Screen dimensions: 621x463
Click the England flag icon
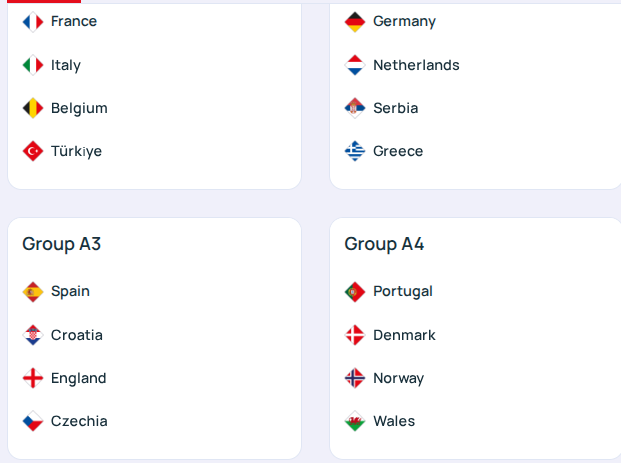click(x=33, y=378)
